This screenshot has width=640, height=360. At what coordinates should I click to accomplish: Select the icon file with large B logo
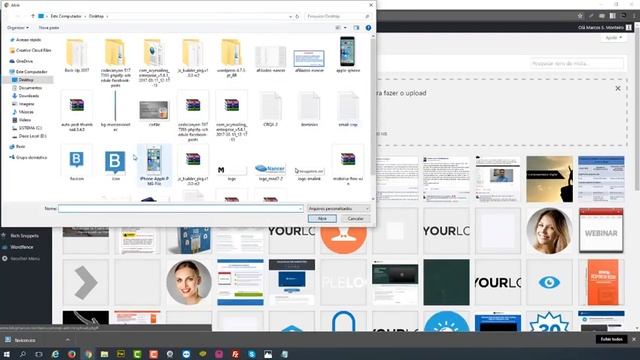coord(115,163)
